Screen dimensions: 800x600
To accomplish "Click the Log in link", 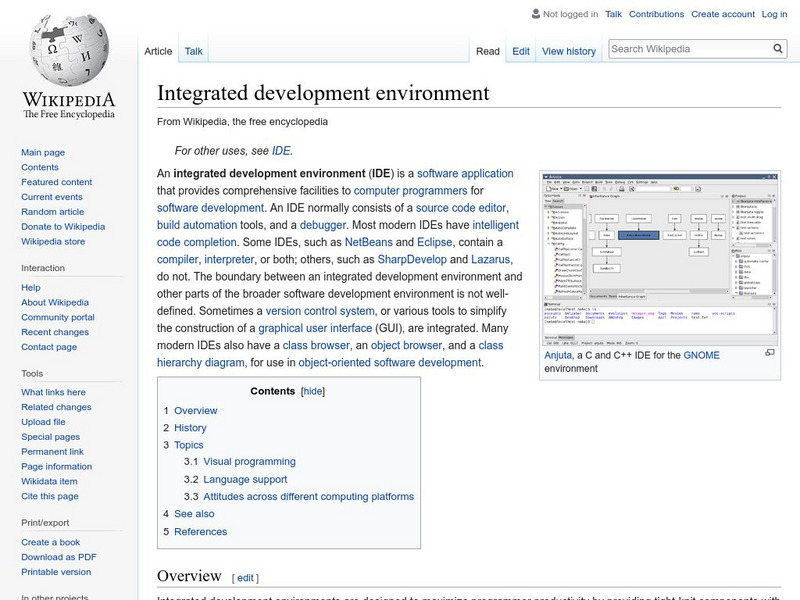I will click(774, 14).
